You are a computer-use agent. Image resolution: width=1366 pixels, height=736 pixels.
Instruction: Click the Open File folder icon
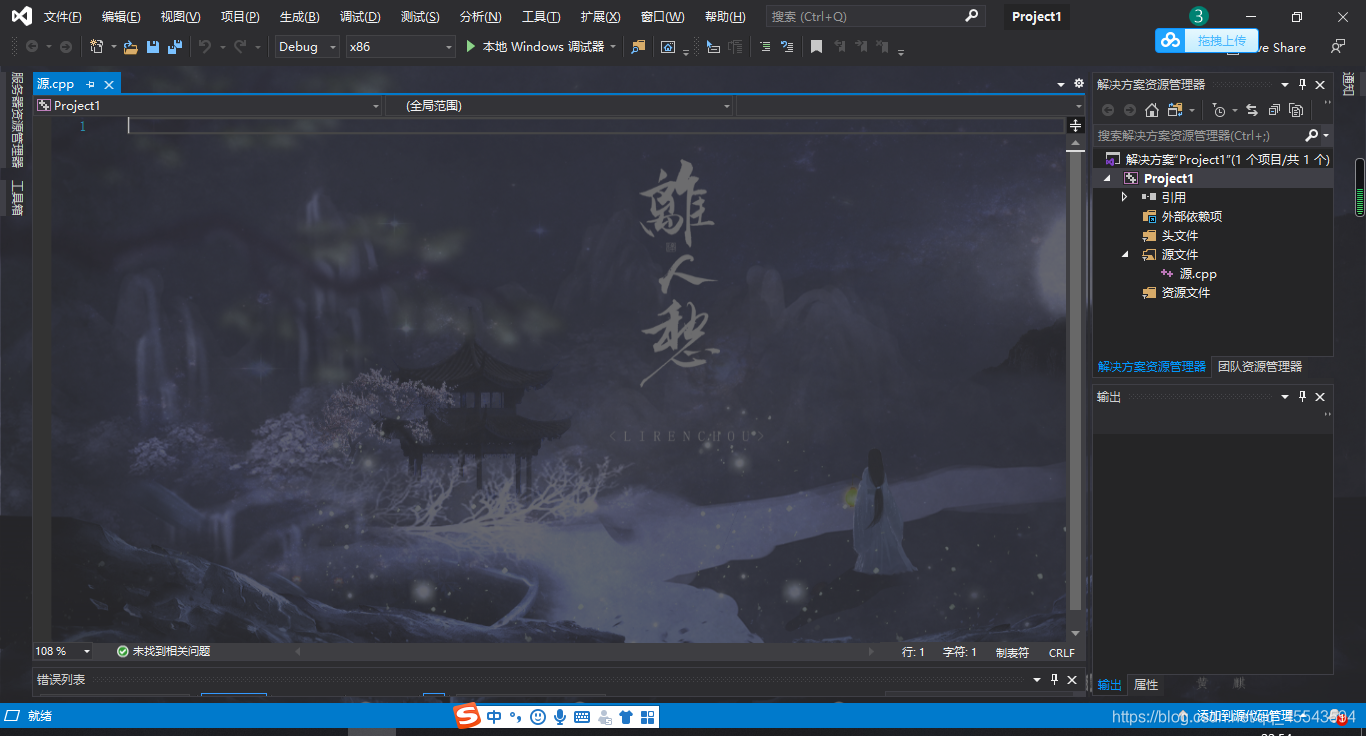pyautogui.click(x=130, y=46)
